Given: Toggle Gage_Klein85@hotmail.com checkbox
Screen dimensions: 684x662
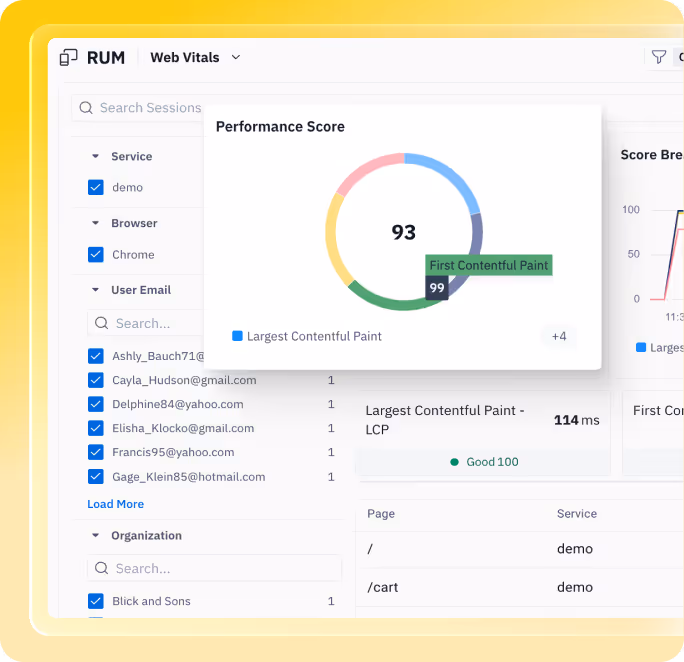Looking at the screenshot, I should coord(96,477).
